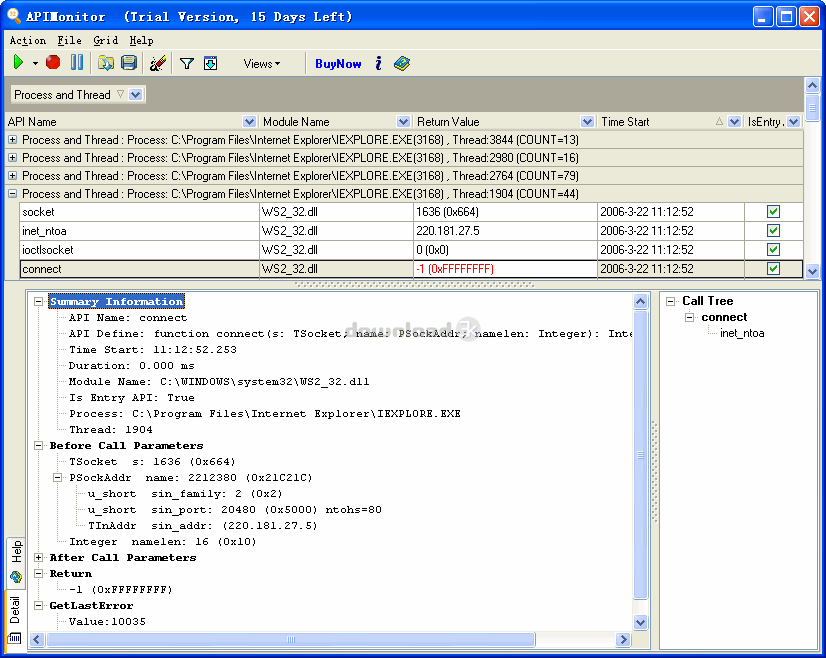
Task: Open the Views dropdown
Action: 262,64
